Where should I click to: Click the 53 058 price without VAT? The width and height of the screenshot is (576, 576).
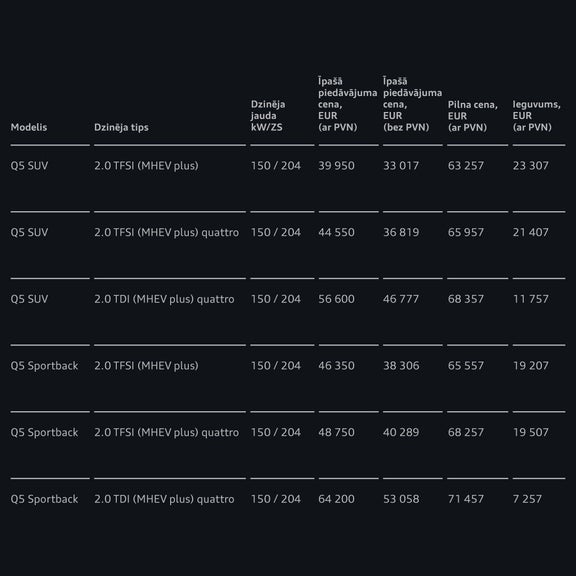click(401, 499)
